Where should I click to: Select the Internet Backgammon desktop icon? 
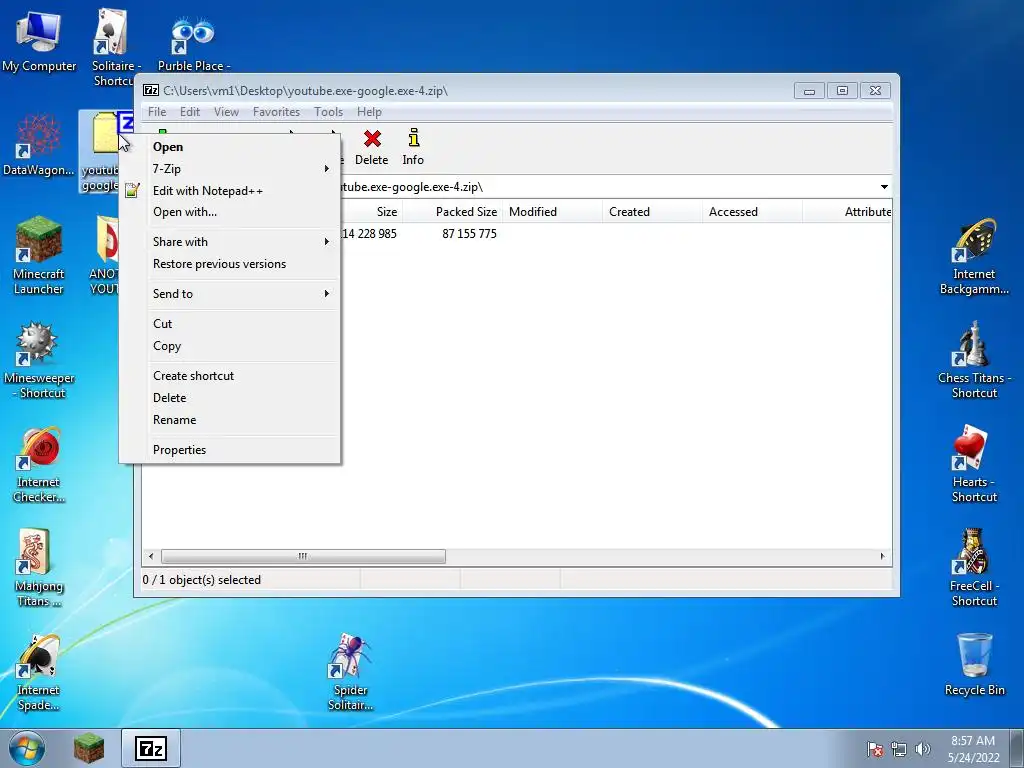974,255
